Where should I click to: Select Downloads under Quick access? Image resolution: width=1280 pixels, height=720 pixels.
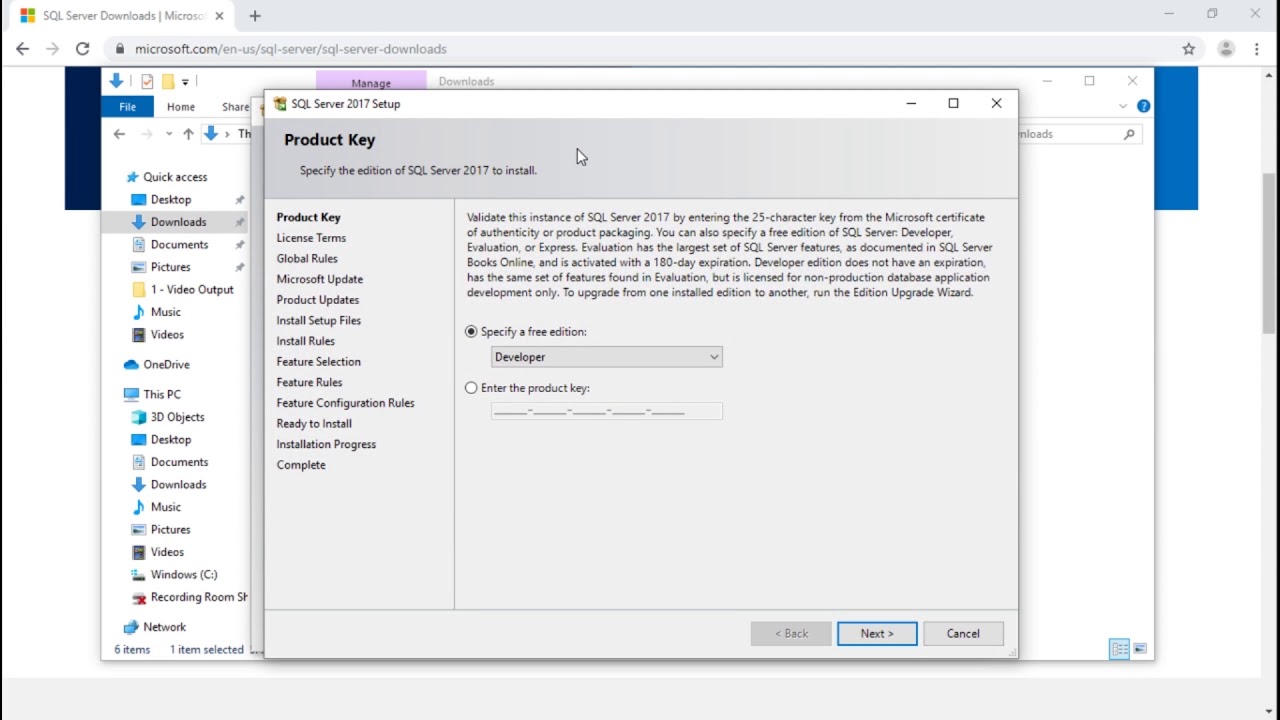178,222
